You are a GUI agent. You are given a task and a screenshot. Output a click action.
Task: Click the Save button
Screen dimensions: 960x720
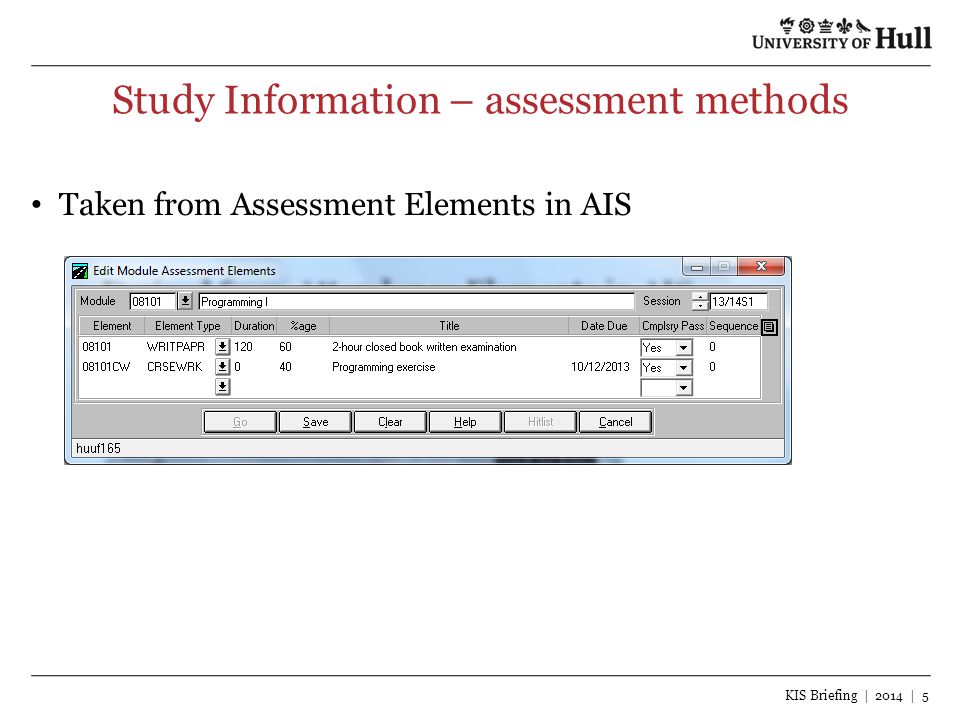315,422
